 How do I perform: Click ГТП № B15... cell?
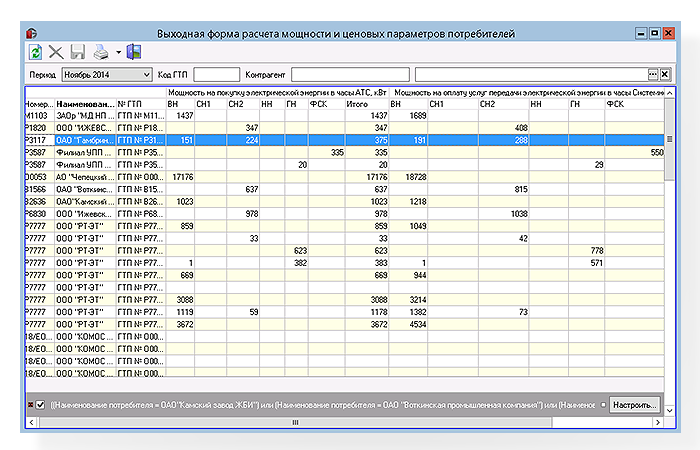141,189
